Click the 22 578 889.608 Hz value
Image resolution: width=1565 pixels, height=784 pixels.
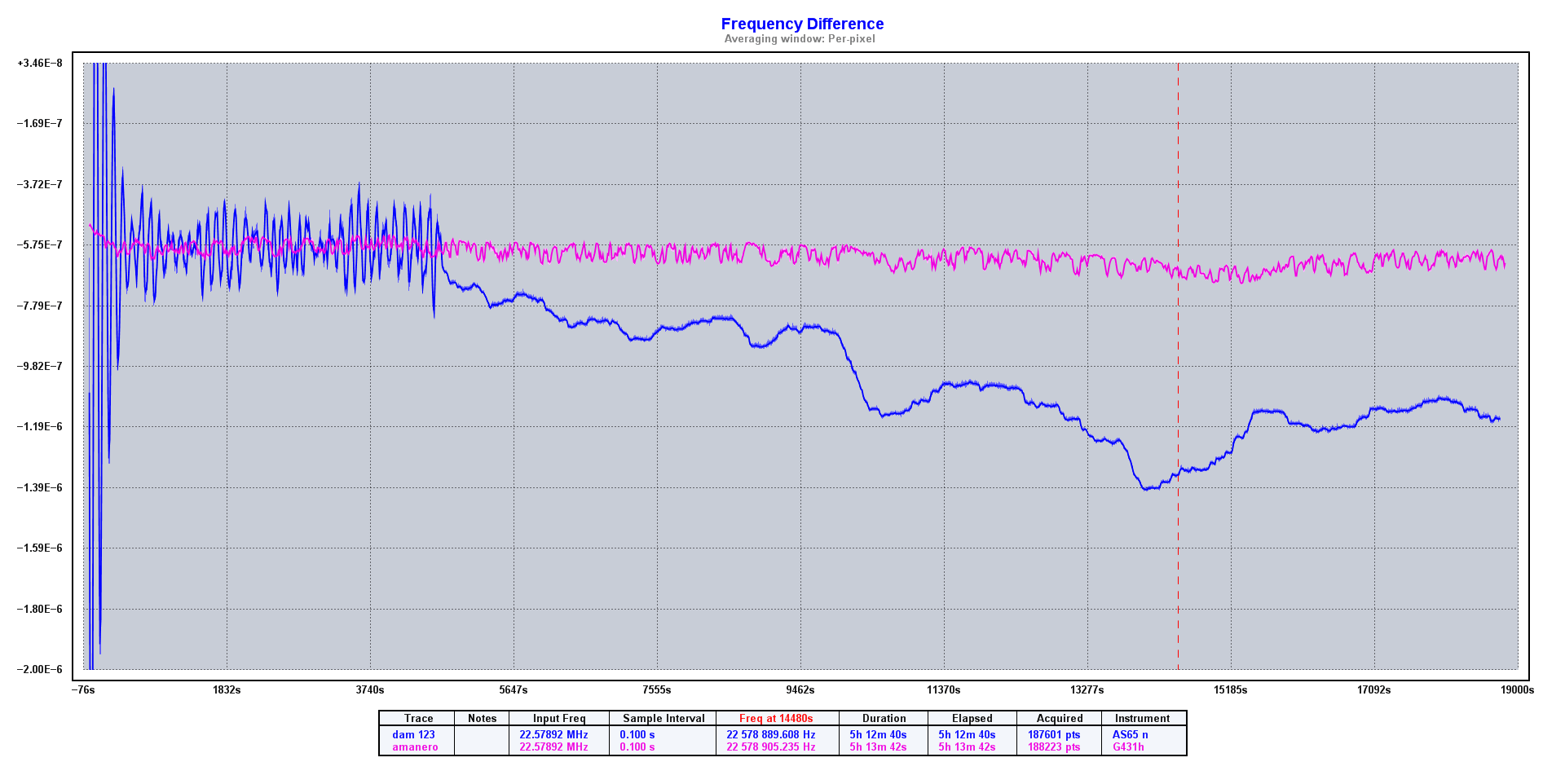[770, 734]
